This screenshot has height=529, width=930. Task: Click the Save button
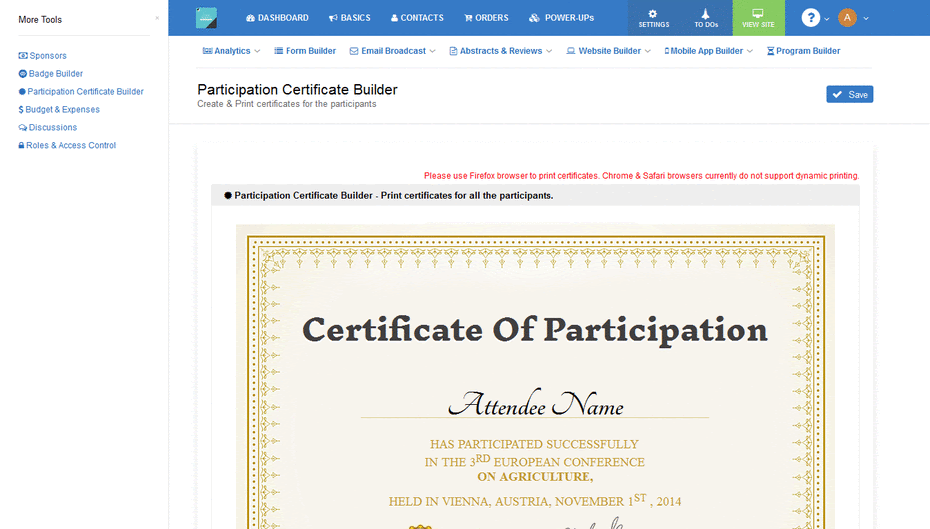pos(849,94)
